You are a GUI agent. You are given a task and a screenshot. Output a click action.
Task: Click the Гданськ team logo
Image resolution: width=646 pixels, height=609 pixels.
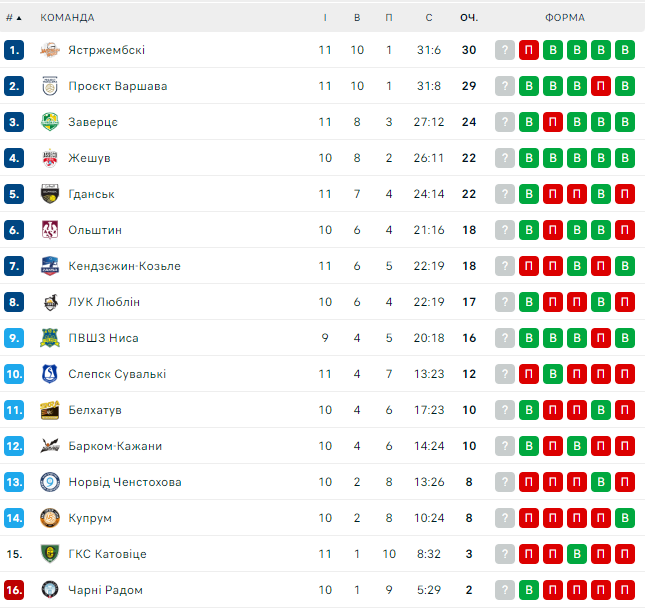tap(50, 194)
